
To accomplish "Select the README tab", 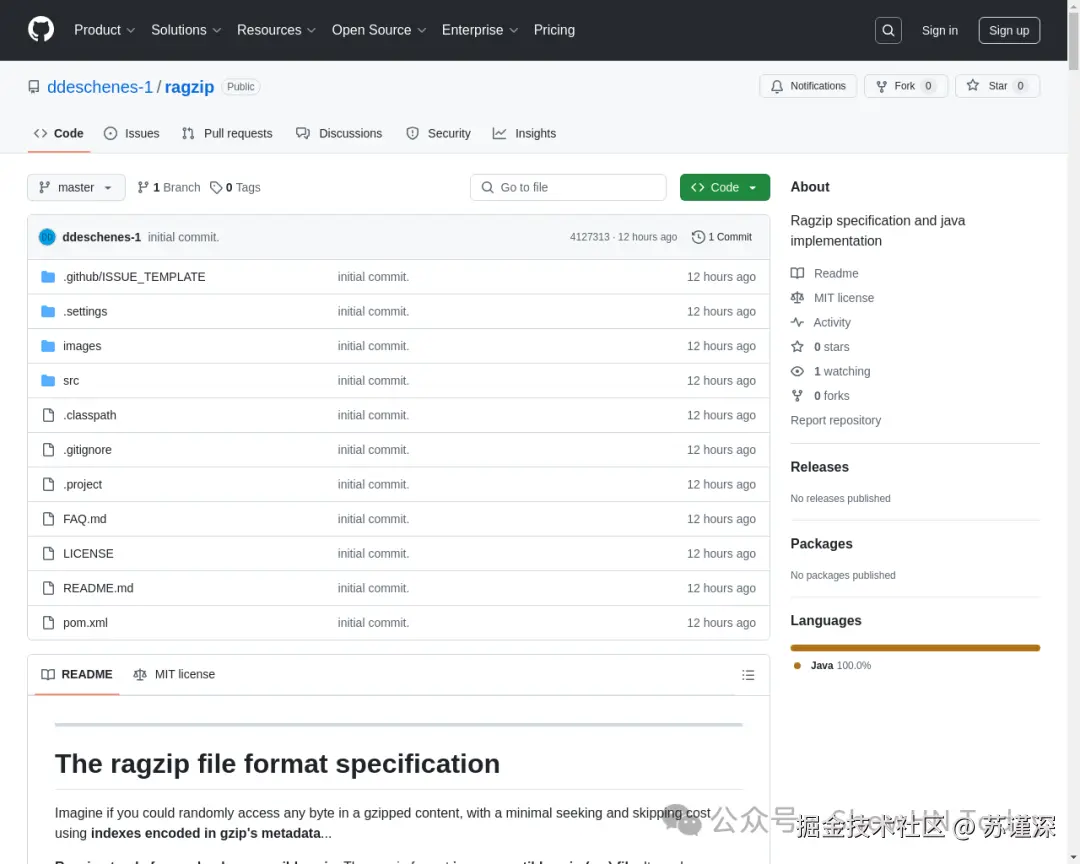I will click(x=76, y=675).
